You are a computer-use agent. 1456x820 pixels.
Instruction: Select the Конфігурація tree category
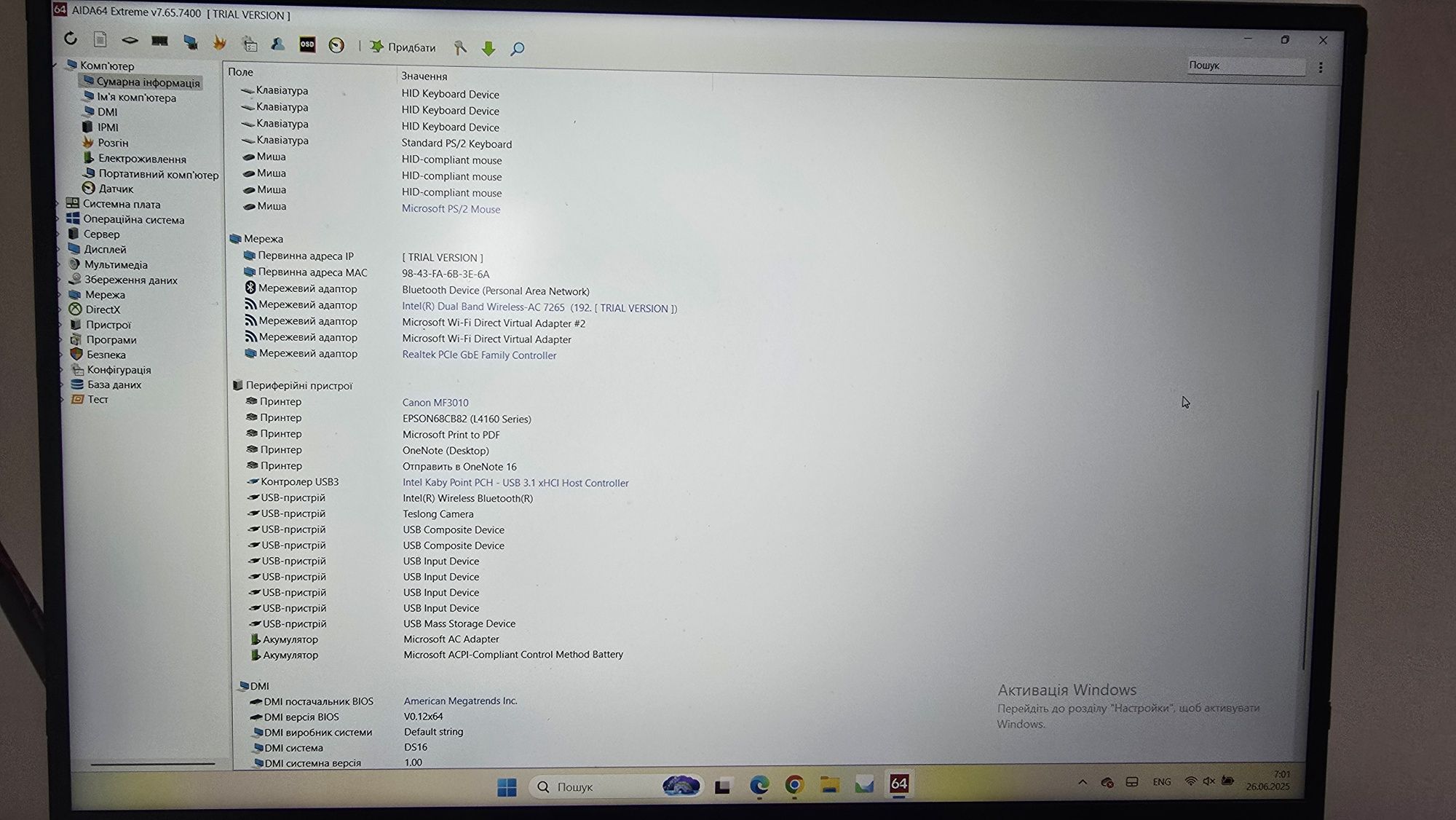click(x=119, y=370)
